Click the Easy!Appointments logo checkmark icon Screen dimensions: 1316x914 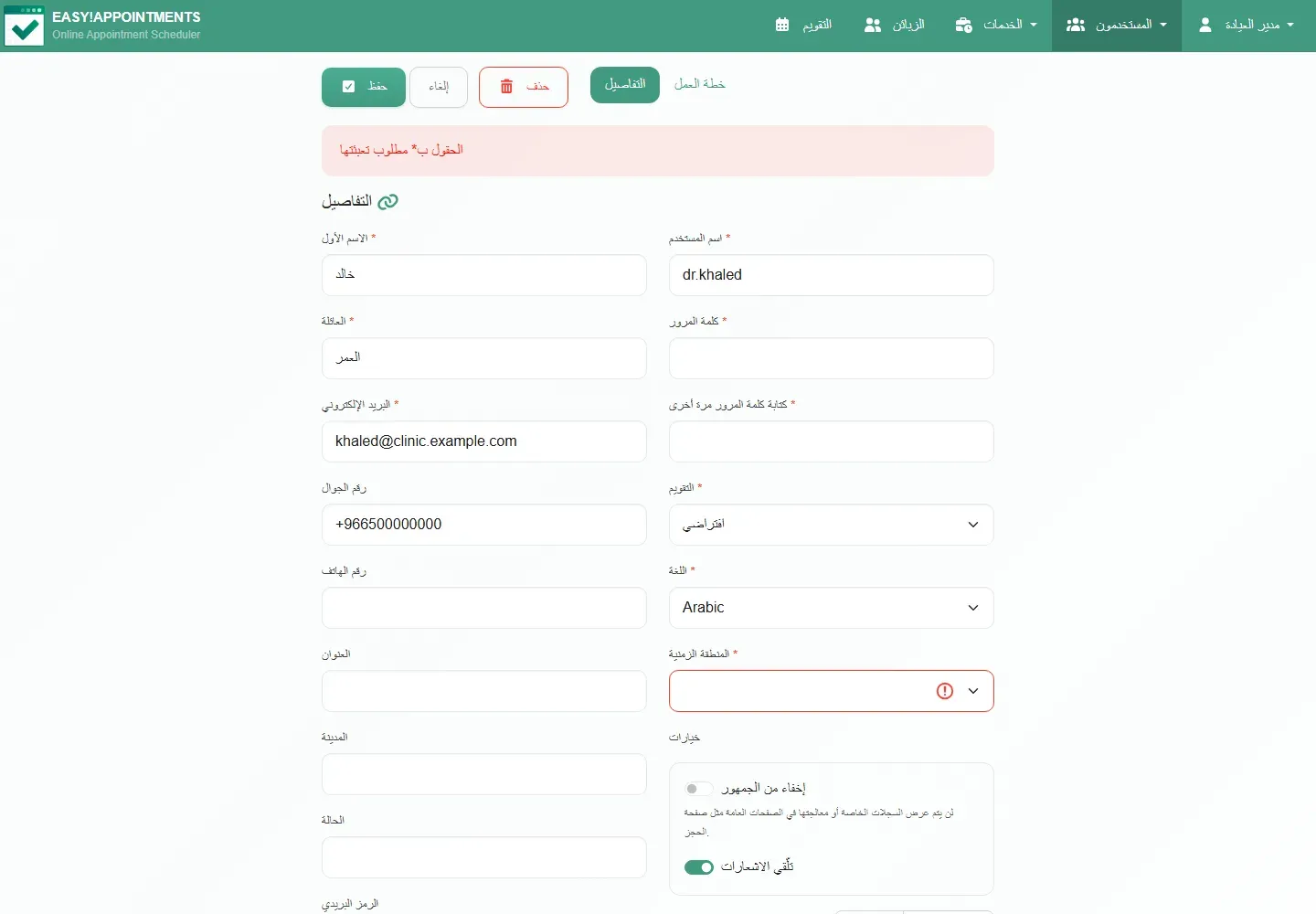pos(24,26)
